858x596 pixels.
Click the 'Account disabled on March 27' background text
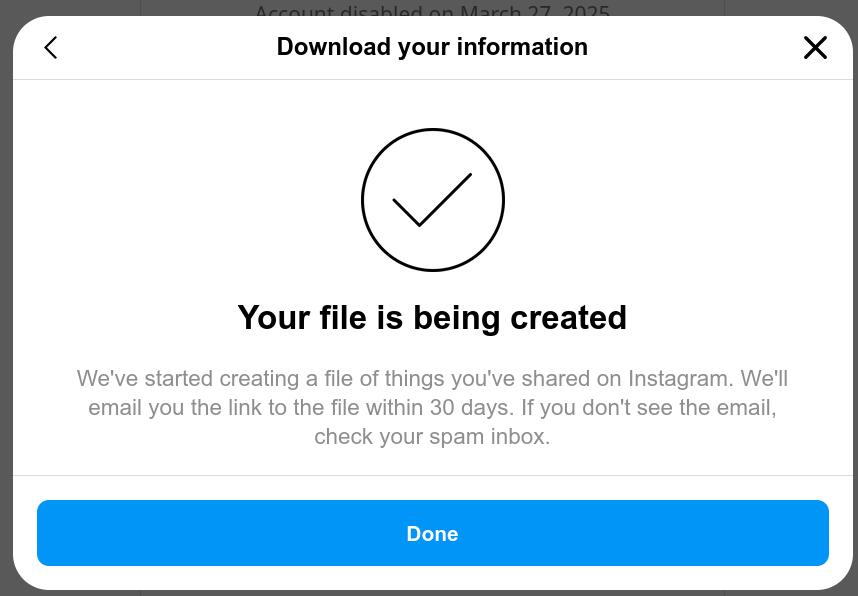432,10
